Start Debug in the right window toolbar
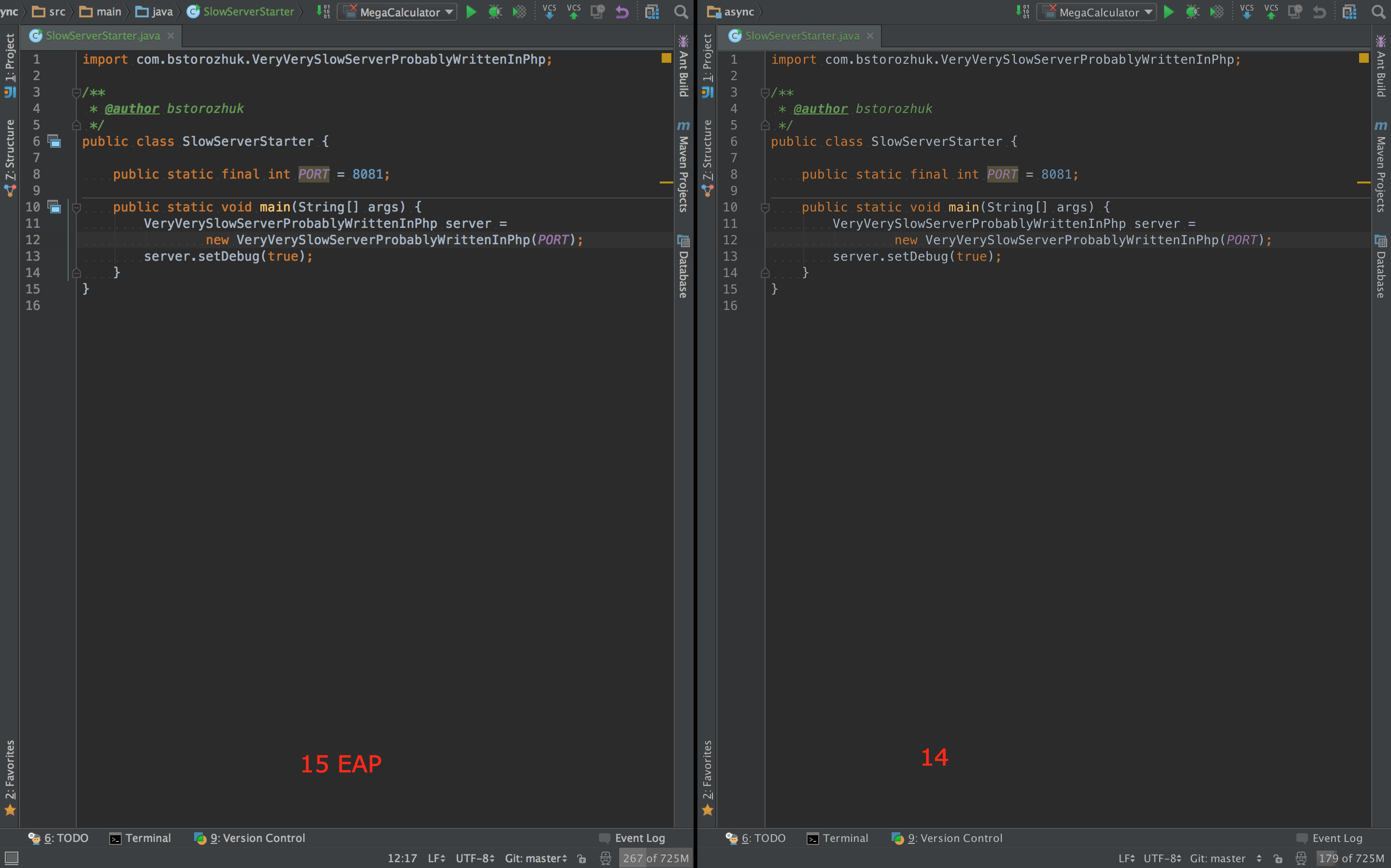This screenshot has height=868, width=1391. 1193,12
